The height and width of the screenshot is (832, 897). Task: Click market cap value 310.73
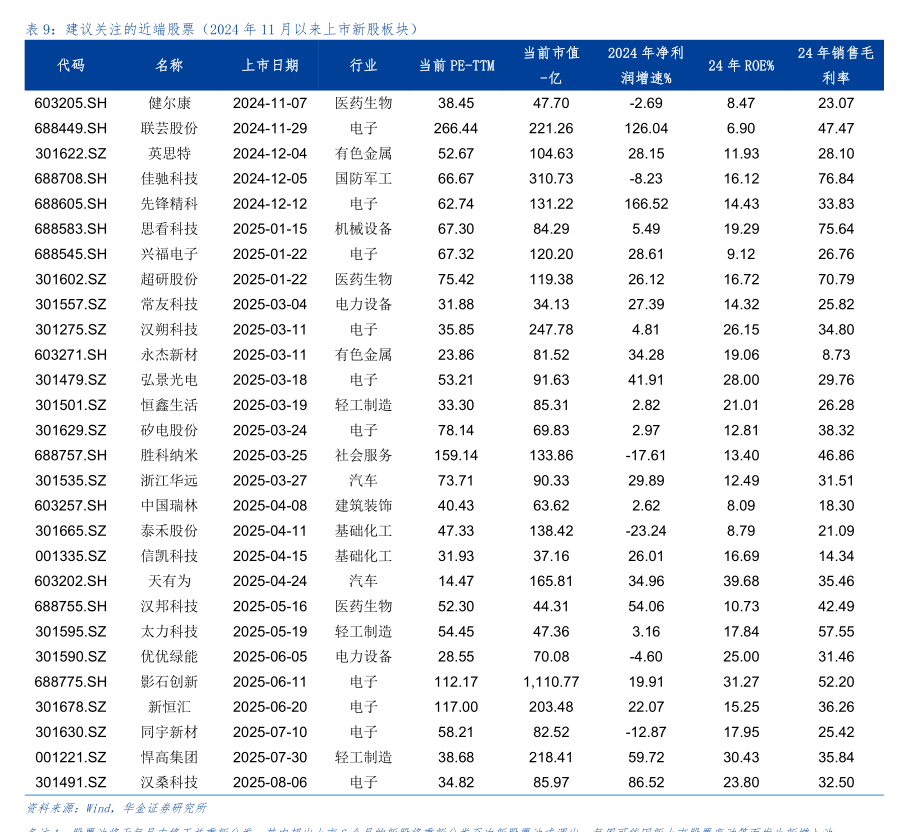coord(551,179)
